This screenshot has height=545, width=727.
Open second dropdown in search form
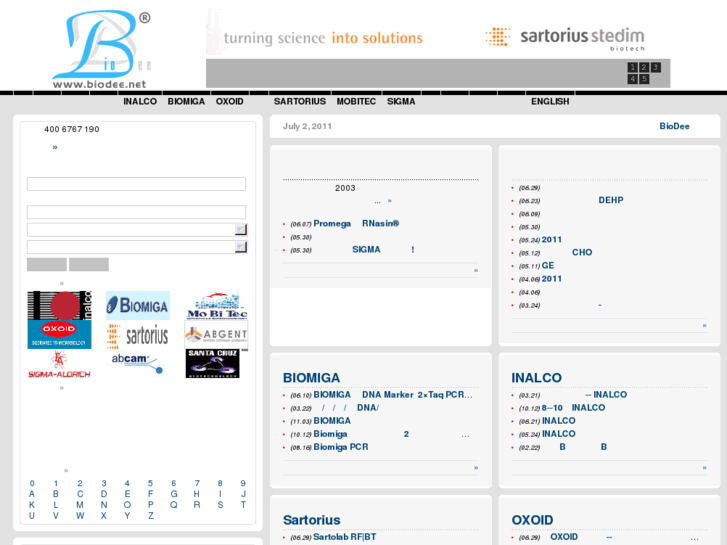(137, 247)
